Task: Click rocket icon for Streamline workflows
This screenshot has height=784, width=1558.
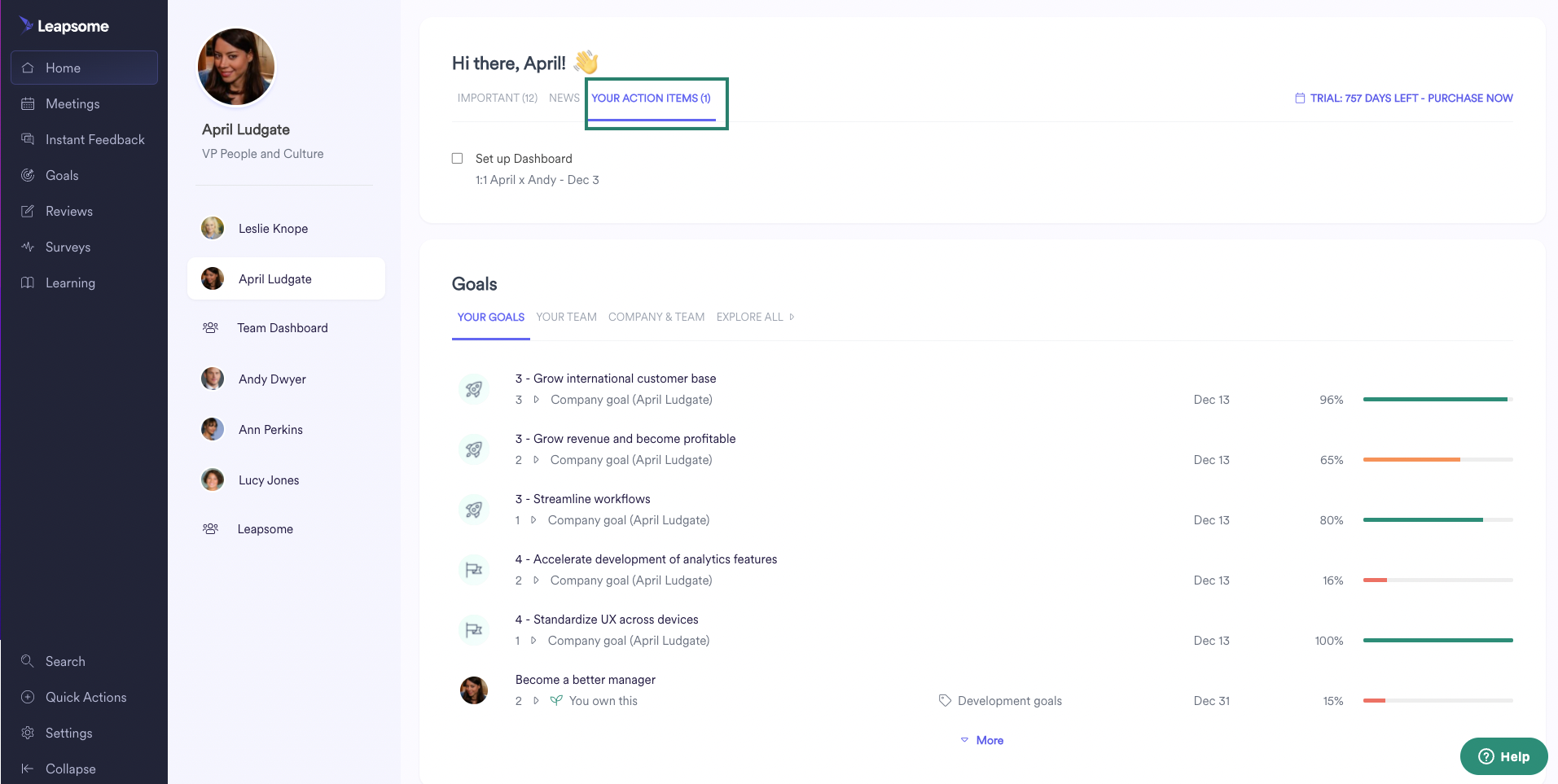Action: point(474,510)
